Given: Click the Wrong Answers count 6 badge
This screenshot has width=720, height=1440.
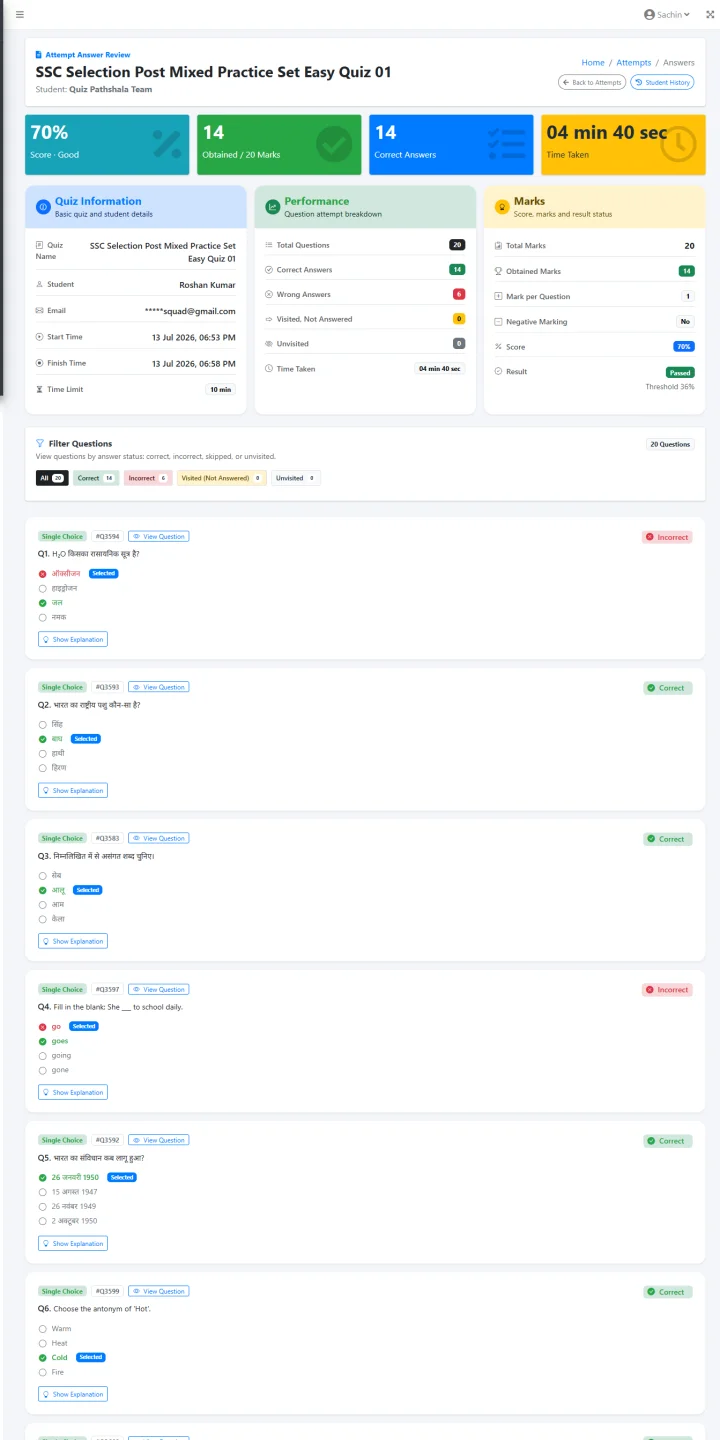Looking at the screenshot, I should click(459, 294).
